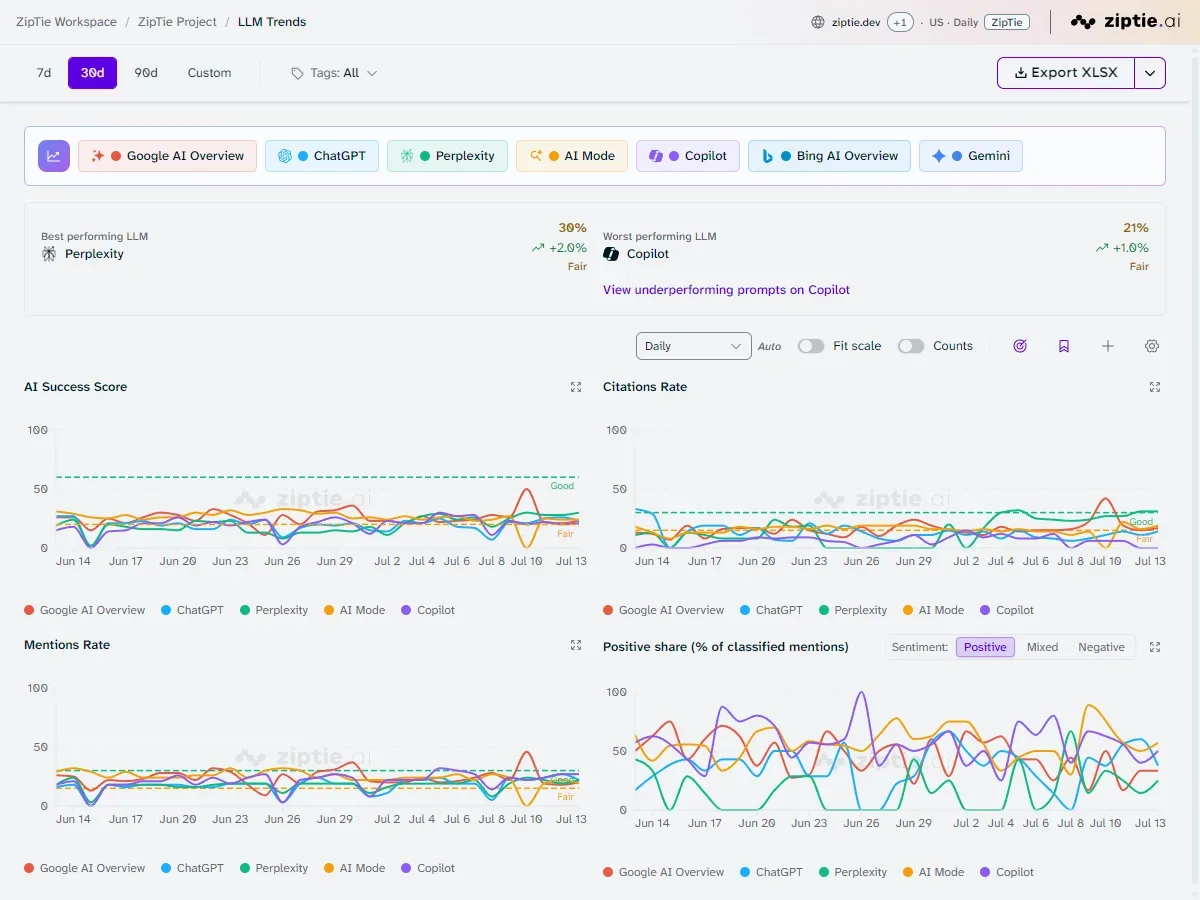Open the Daily granularity dropdown
Screen dimensions: 1200x900
pos(693,346)
